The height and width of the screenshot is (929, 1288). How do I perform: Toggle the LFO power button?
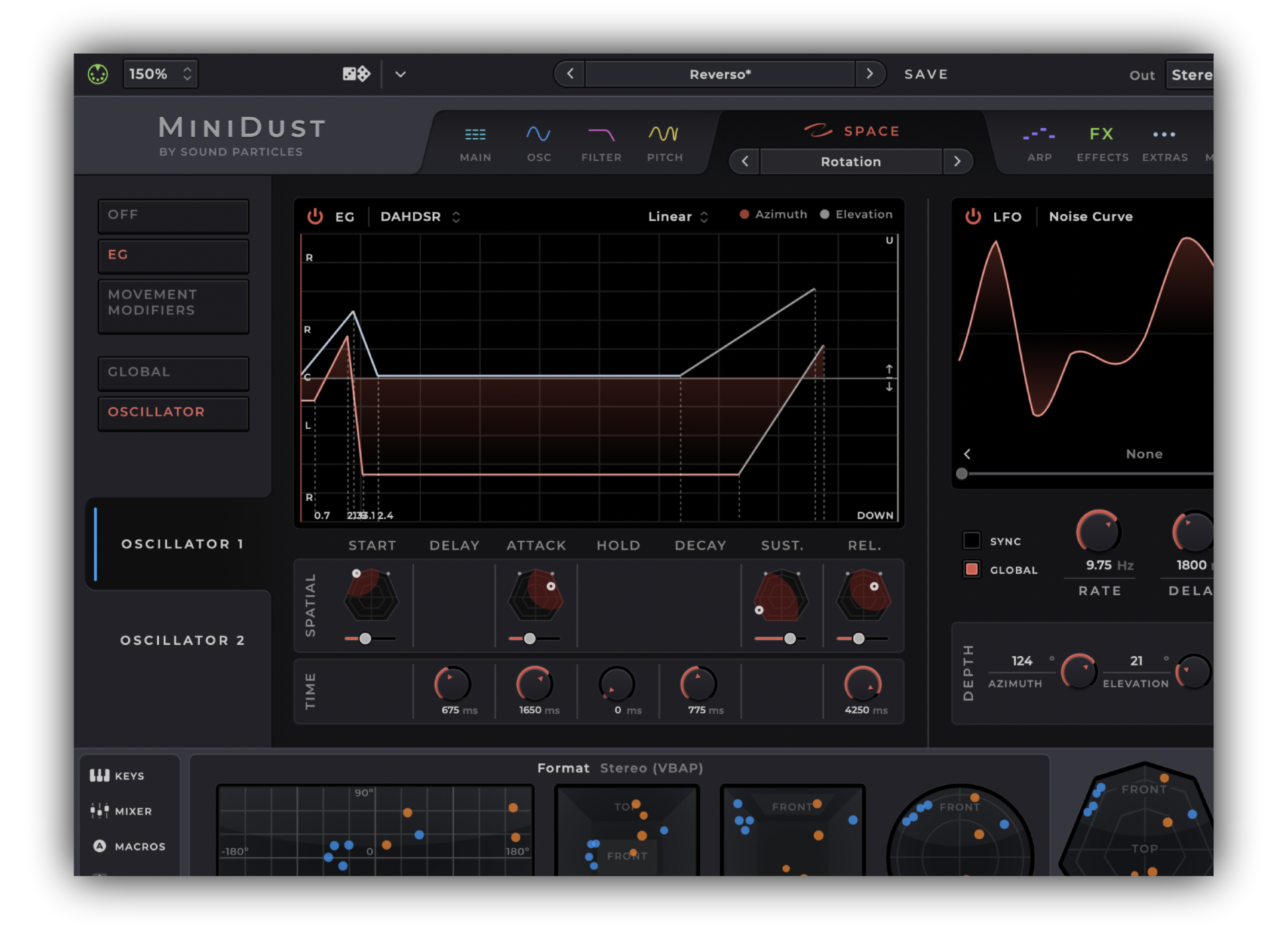973,216
